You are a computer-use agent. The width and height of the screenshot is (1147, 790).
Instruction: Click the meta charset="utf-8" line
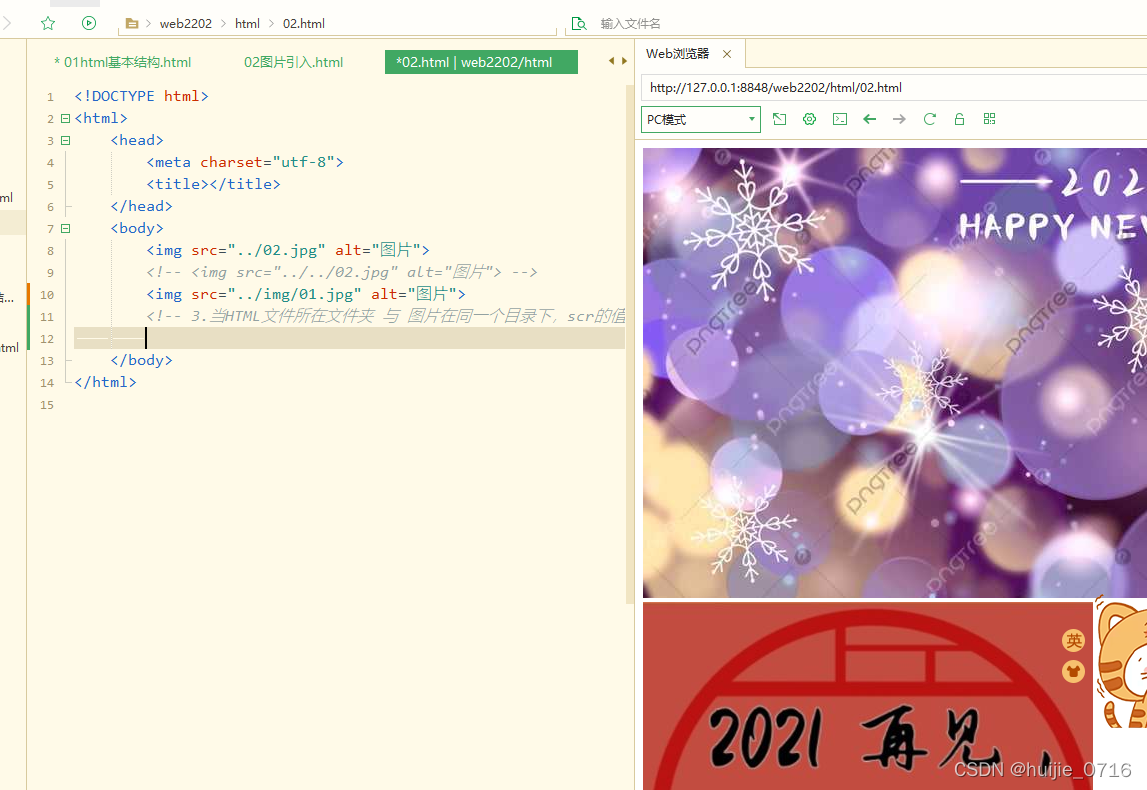coord(244,162)
